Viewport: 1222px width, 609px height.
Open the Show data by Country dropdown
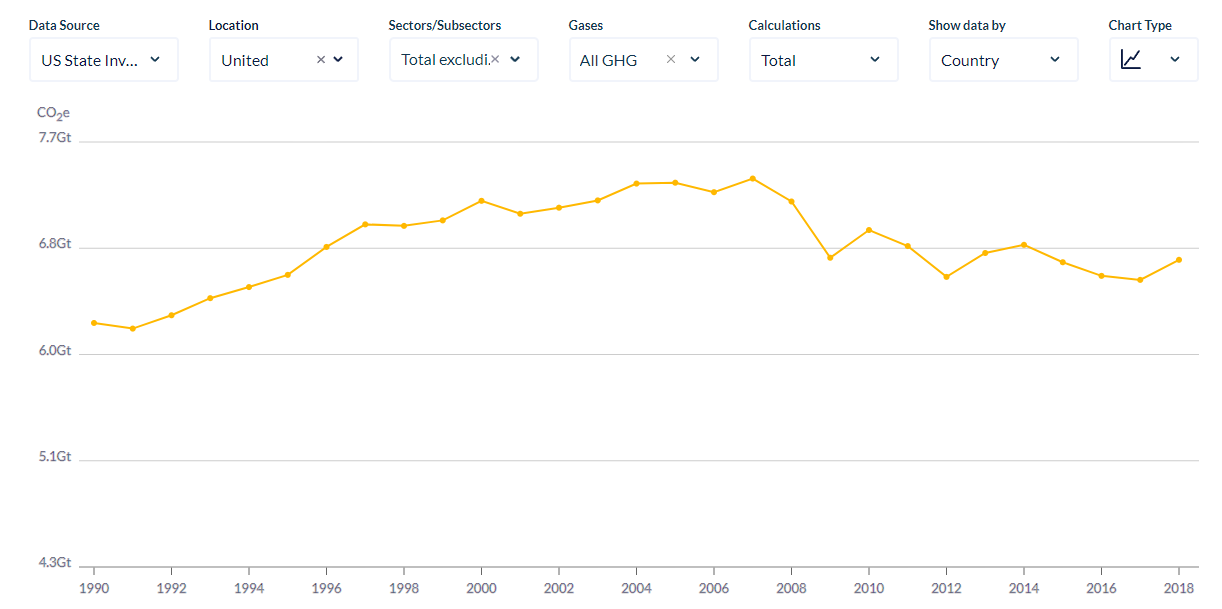[x=1004, y=60]
